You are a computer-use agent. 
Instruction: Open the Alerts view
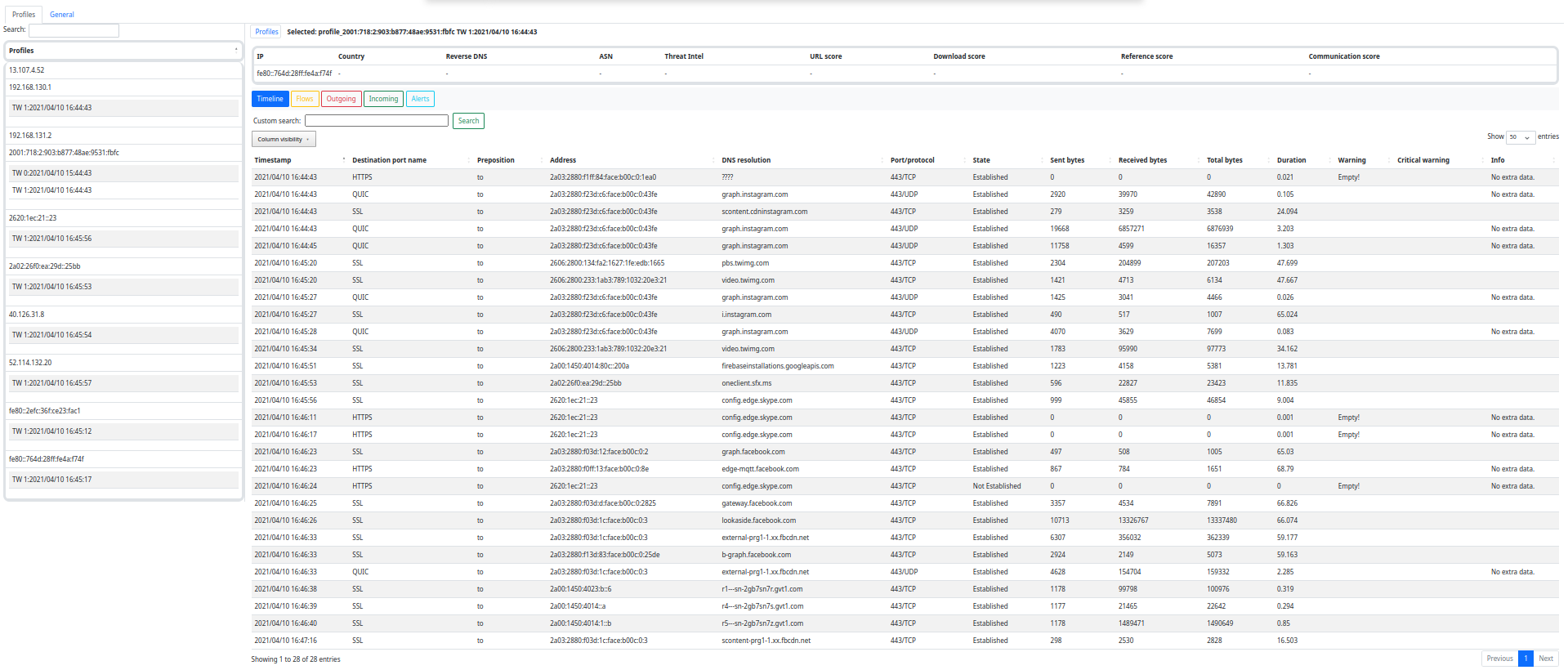[x=420, y=99]
